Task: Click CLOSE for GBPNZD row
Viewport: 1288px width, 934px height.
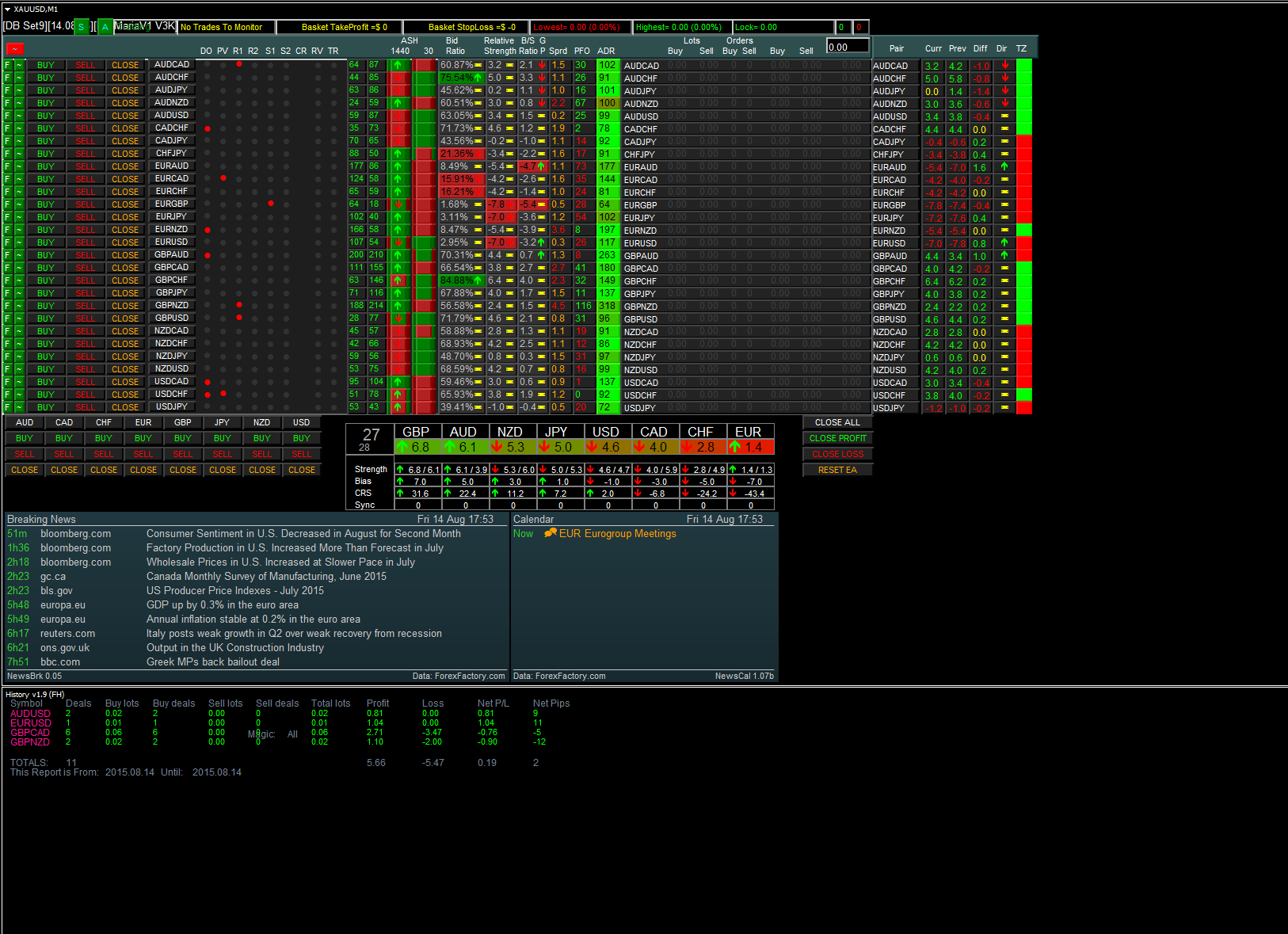Action: point(125,306)
